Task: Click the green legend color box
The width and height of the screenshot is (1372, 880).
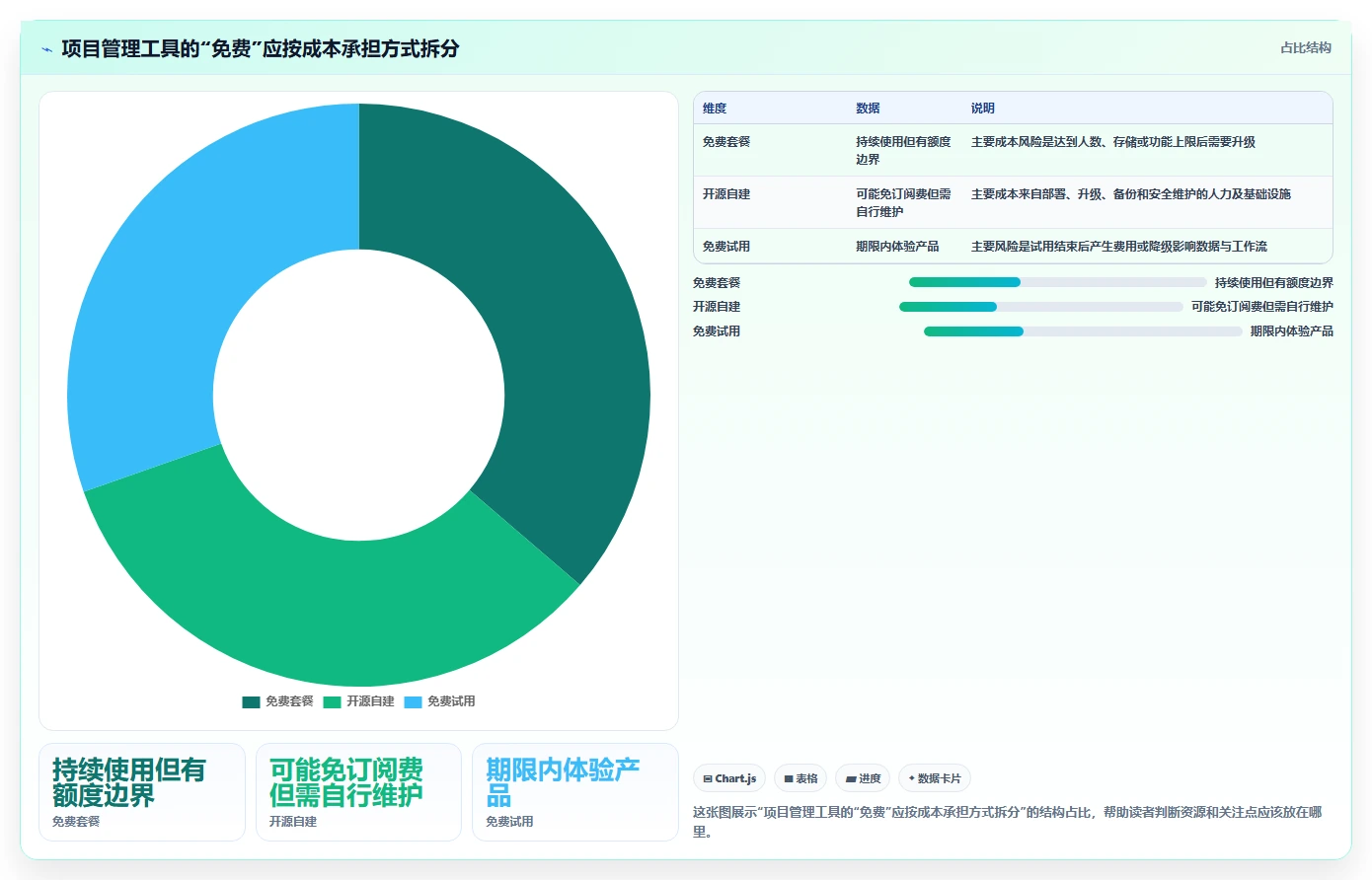Action: pos(332,702)
